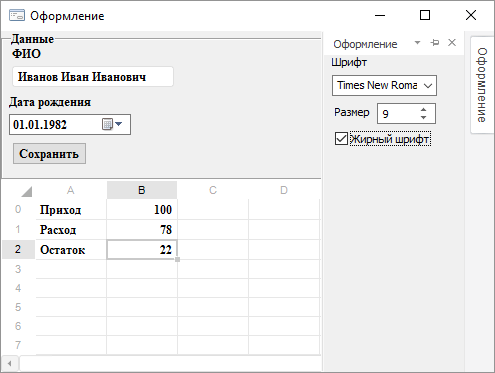The height and width of the screenshot is (373, 495).
Task: Select row header 6
Action: (18, 326)
